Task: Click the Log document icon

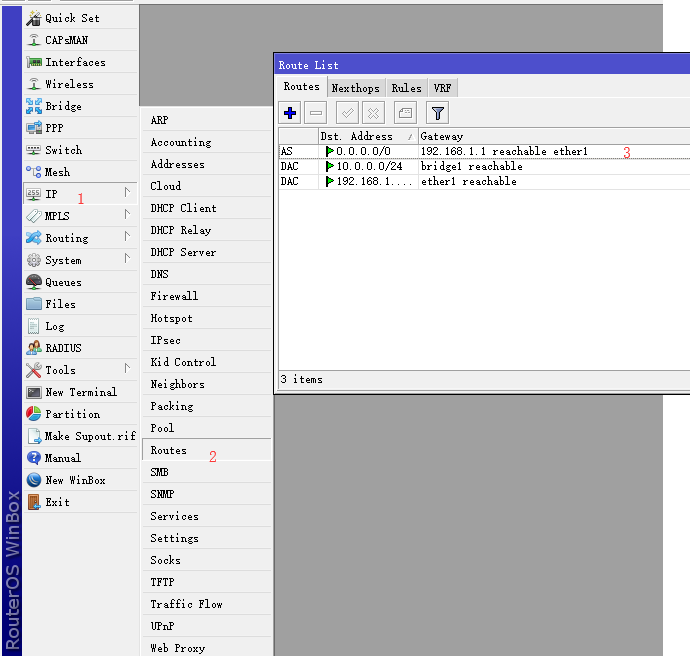Action: 34,326
